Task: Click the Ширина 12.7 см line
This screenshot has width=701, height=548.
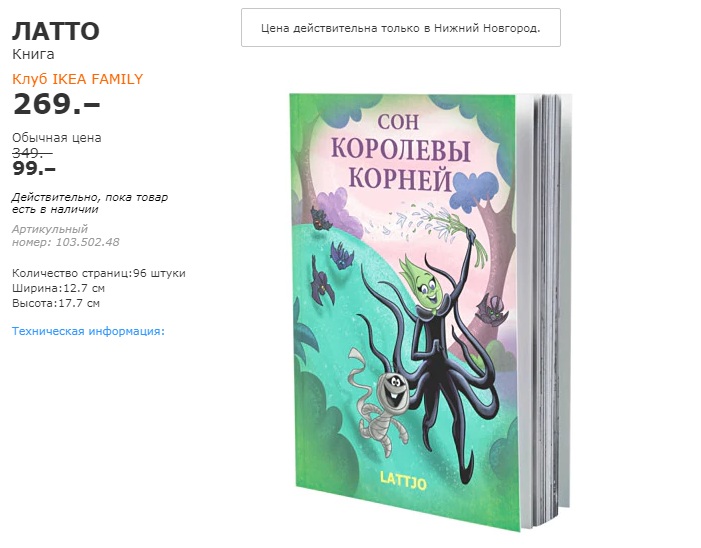Action: click(58, 288)
